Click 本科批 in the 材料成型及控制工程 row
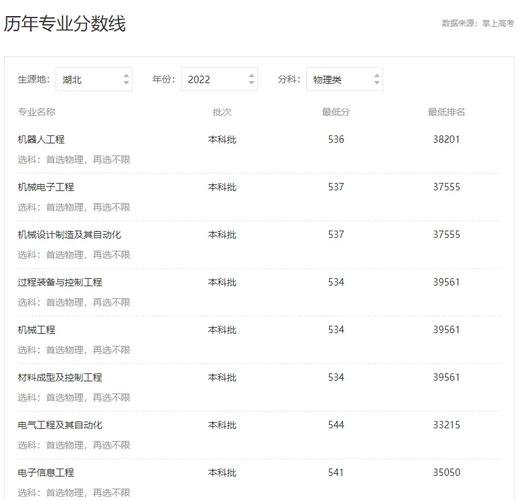Image resolution: width=518 pixels, height=500 pixels. pos(222,377)
